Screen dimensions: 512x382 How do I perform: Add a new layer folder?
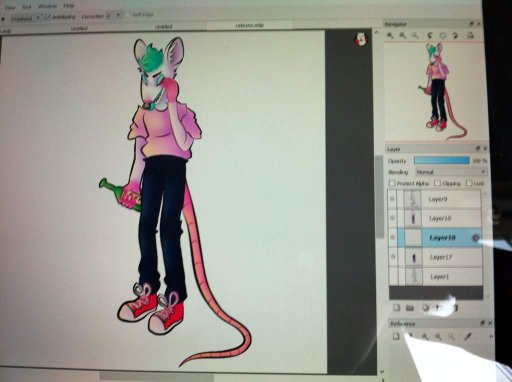tap(410, 307)
